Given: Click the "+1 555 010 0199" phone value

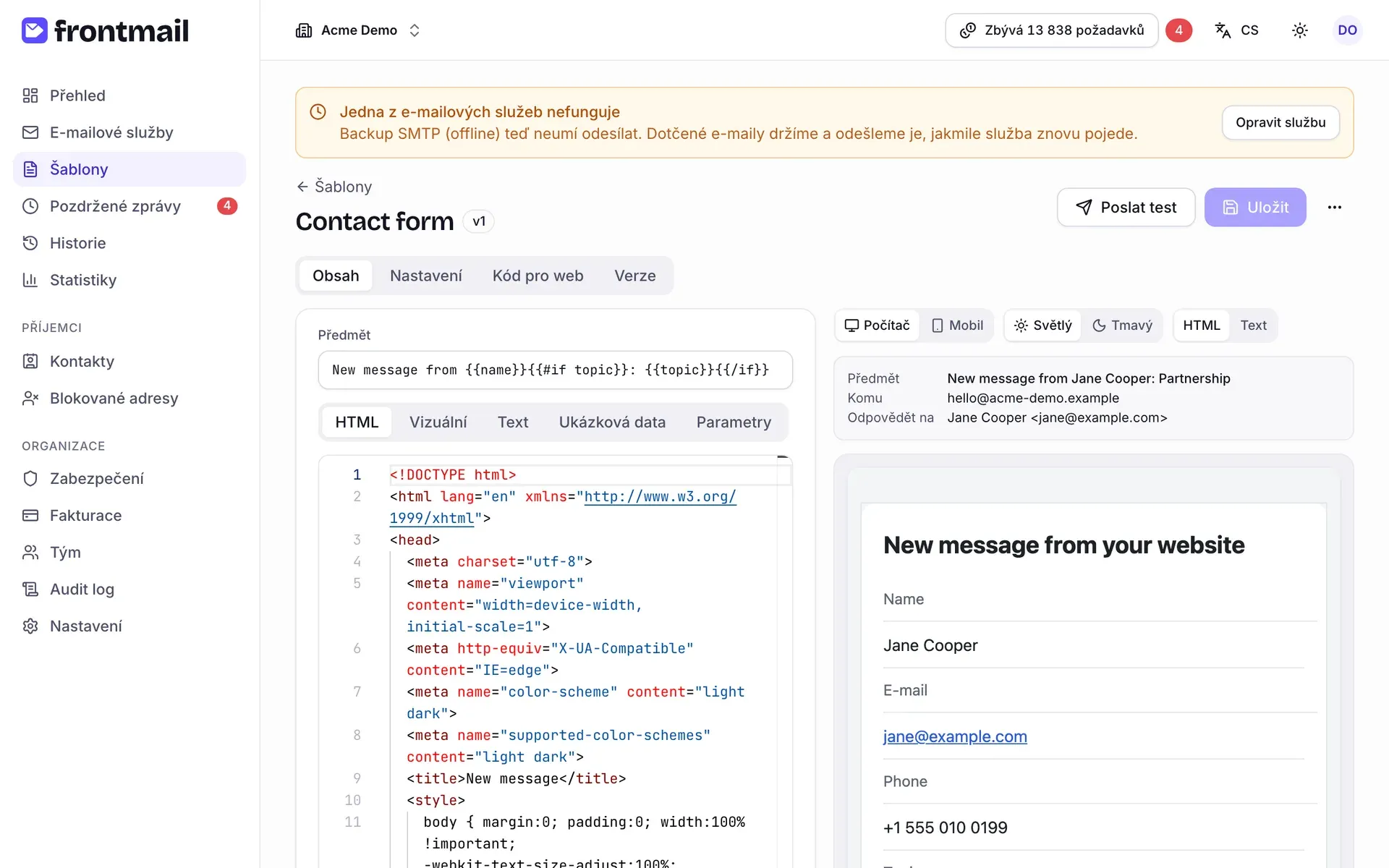Looking at the screenshot, I should (x=946, y=827).
